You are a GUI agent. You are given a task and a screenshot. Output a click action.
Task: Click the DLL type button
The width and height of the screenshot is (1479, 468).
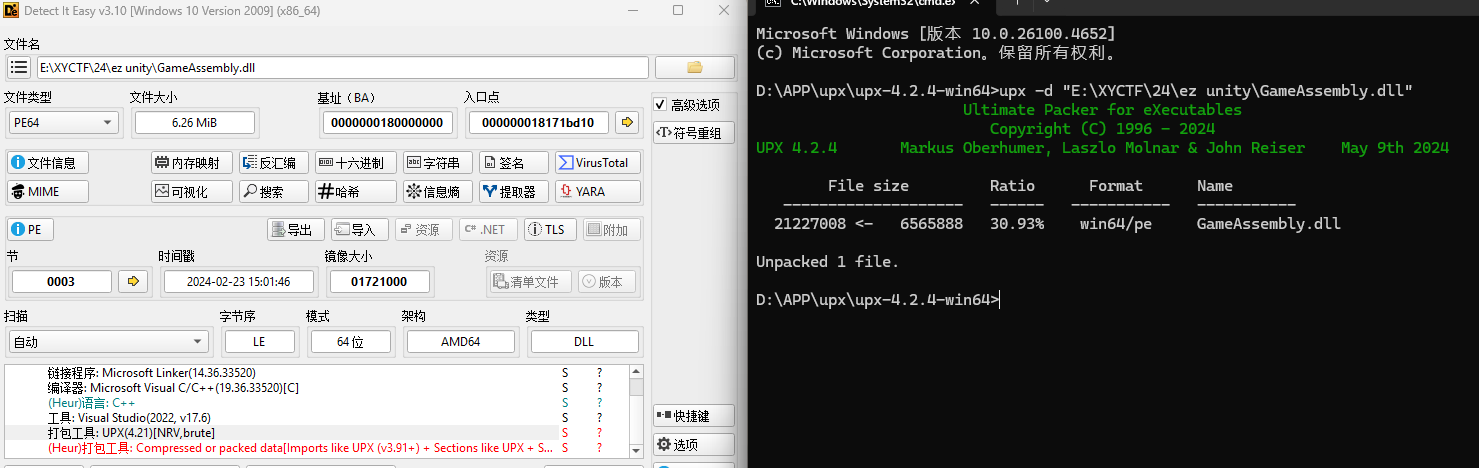pos(584,342)
